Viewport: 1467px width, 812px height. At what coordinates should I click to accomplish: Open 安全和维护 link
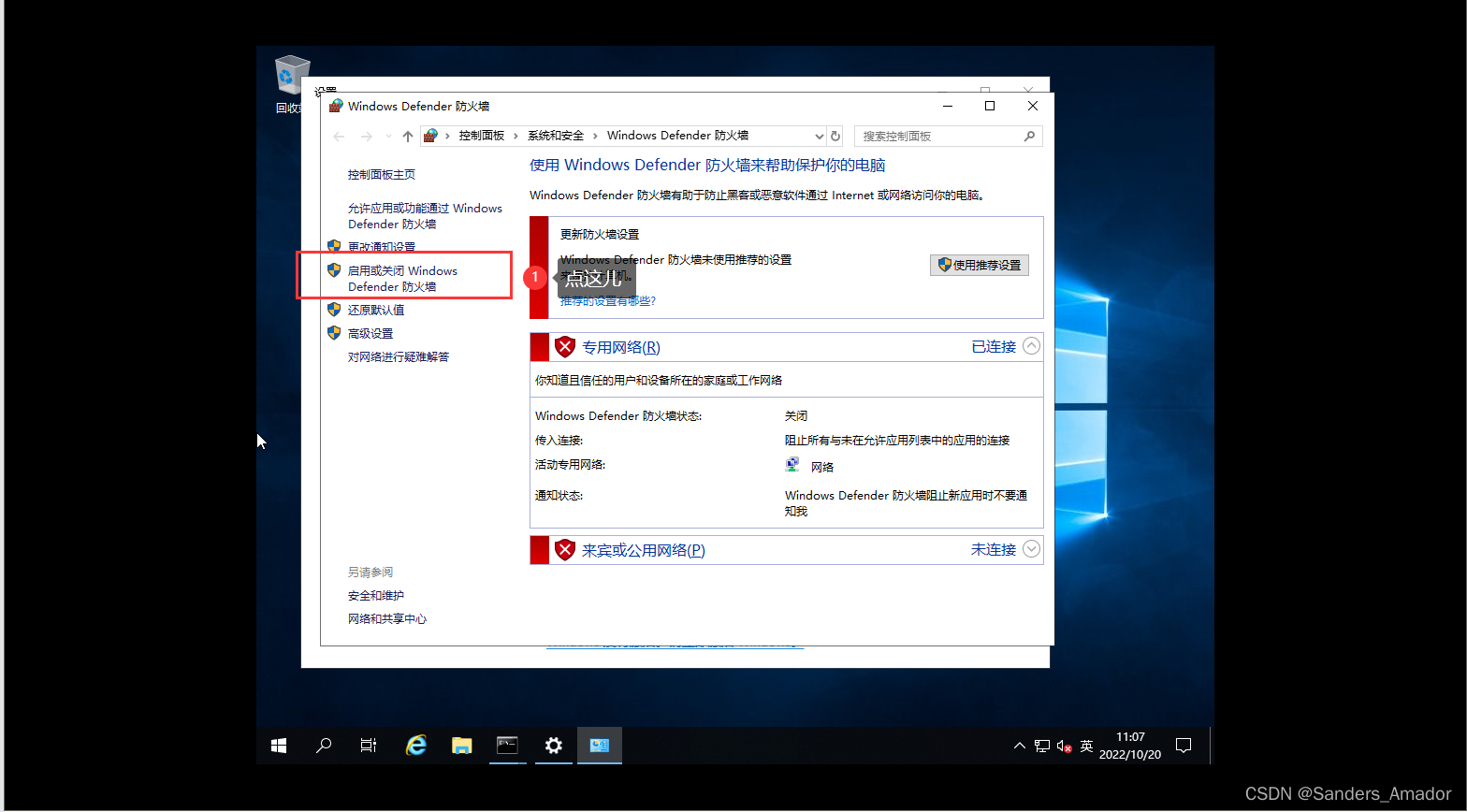pyautogui.click(x=376, y=595)
